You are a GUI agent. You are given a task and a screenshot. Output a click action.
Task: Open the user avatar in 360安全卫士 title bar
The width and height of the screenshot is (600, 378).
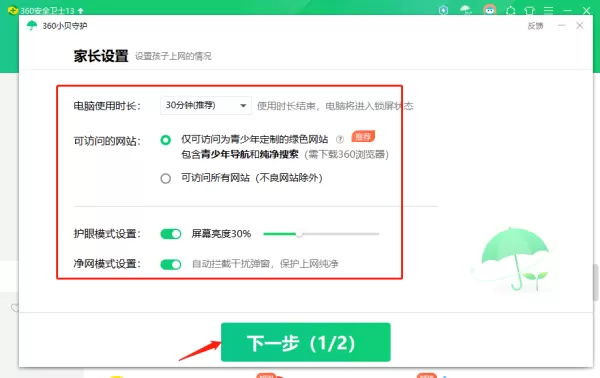tap(490, 10)
